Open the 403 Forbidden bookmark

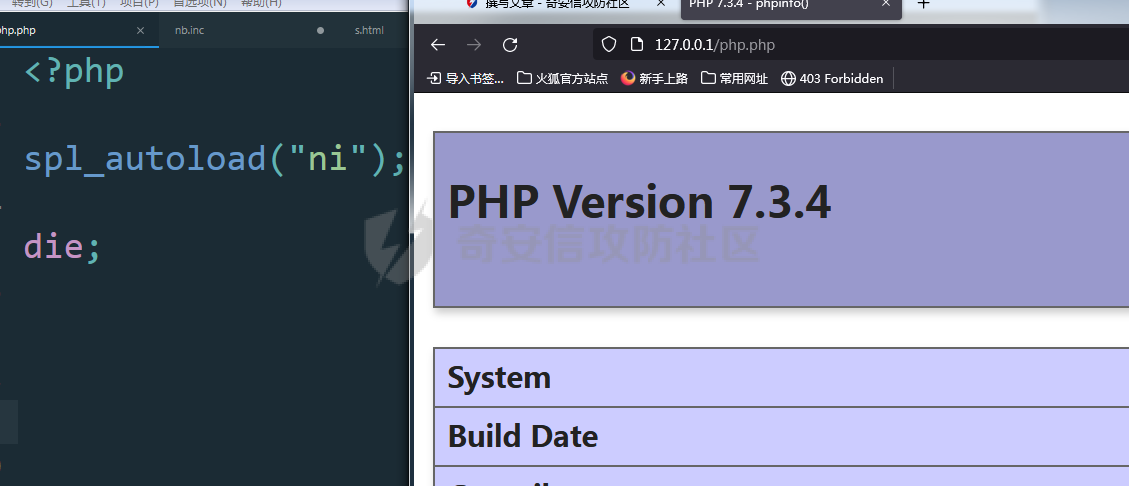coord(832,78)
